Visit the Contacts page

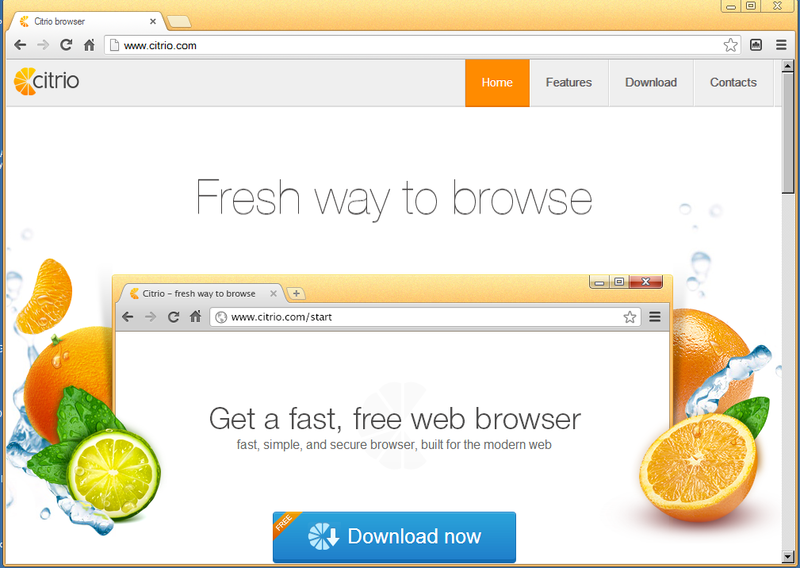pyautogui.click(x=733, y=83)
